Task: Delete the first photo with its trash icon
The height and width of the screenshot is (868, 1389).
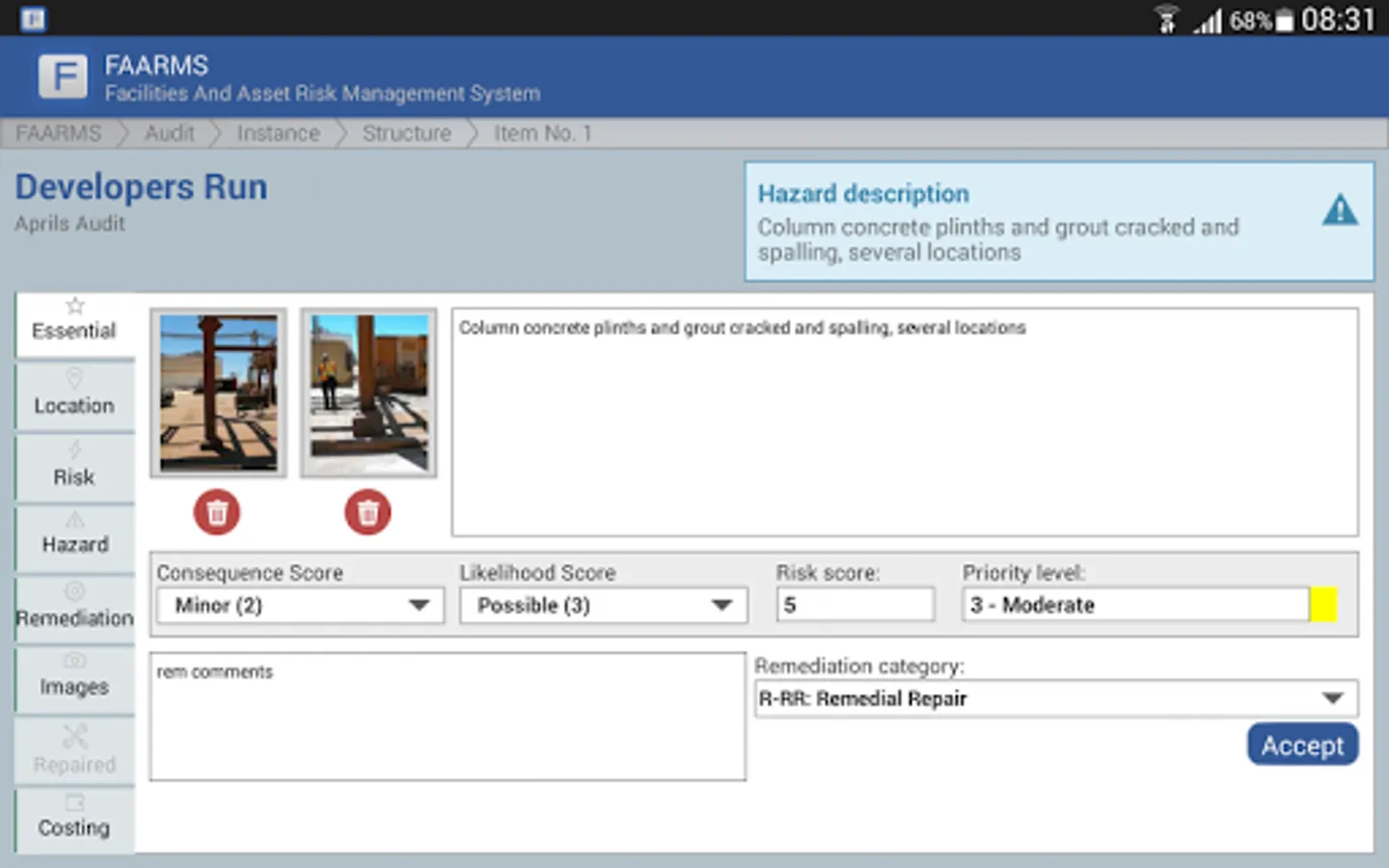Action: point(217,512)
